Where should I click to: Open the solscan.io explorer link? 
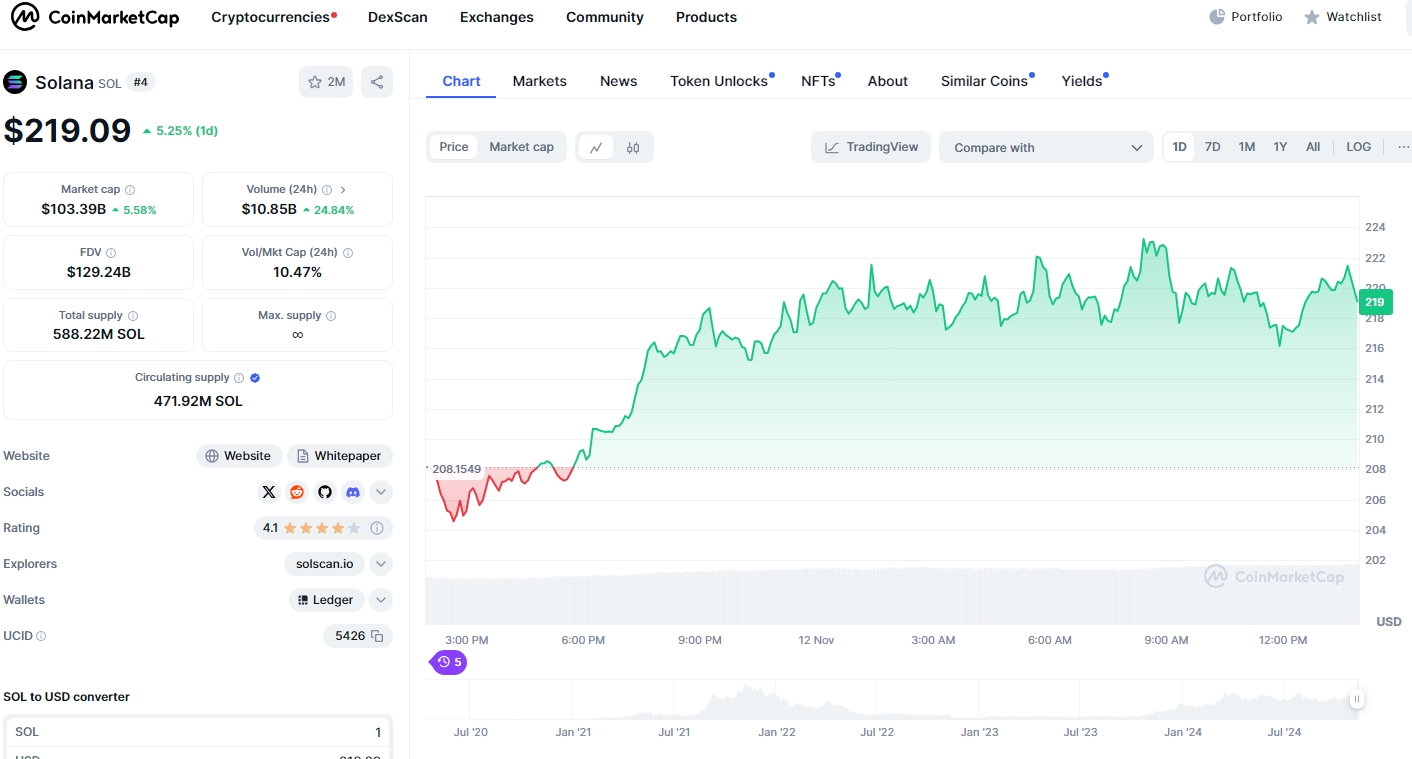[x=325, y=564]
